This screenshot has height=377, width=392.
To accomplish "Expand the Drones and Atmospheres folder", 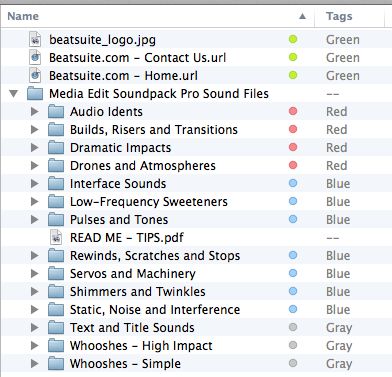I will pyautogui.click(x=35, y=166).
